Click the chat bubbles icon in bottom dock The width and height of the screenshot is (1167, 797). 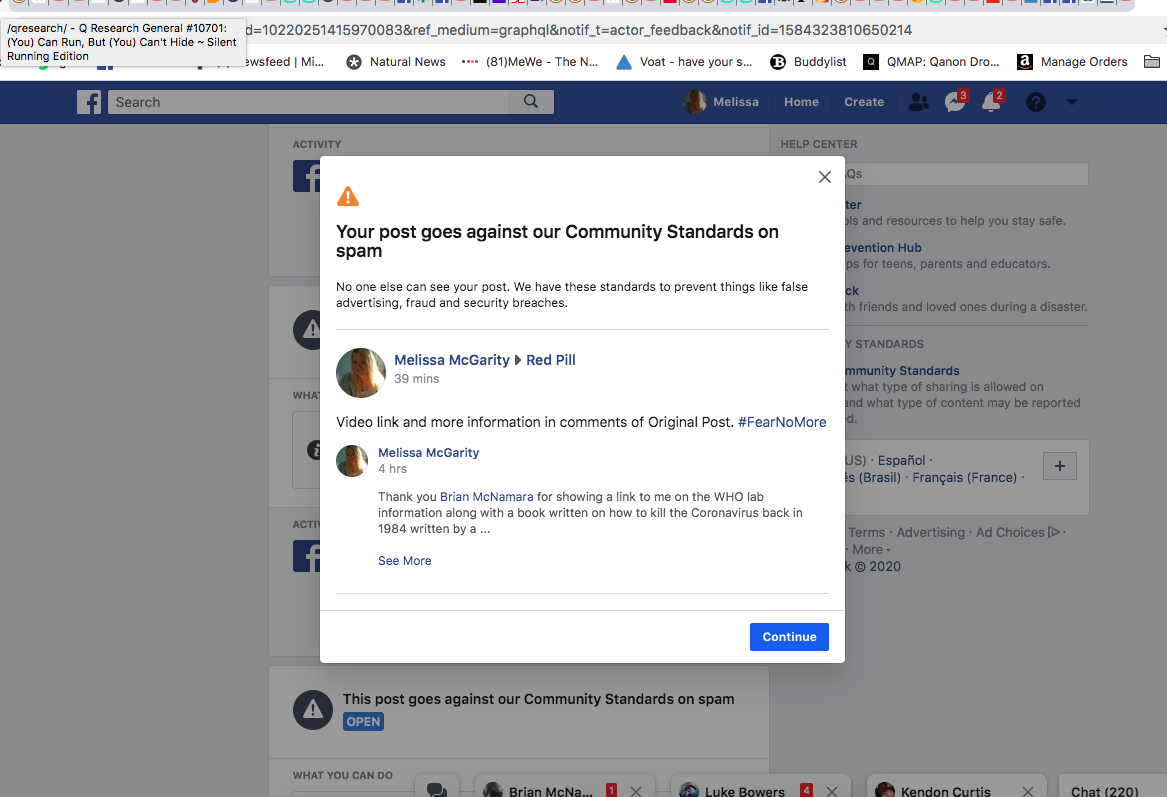pos(437,790)
